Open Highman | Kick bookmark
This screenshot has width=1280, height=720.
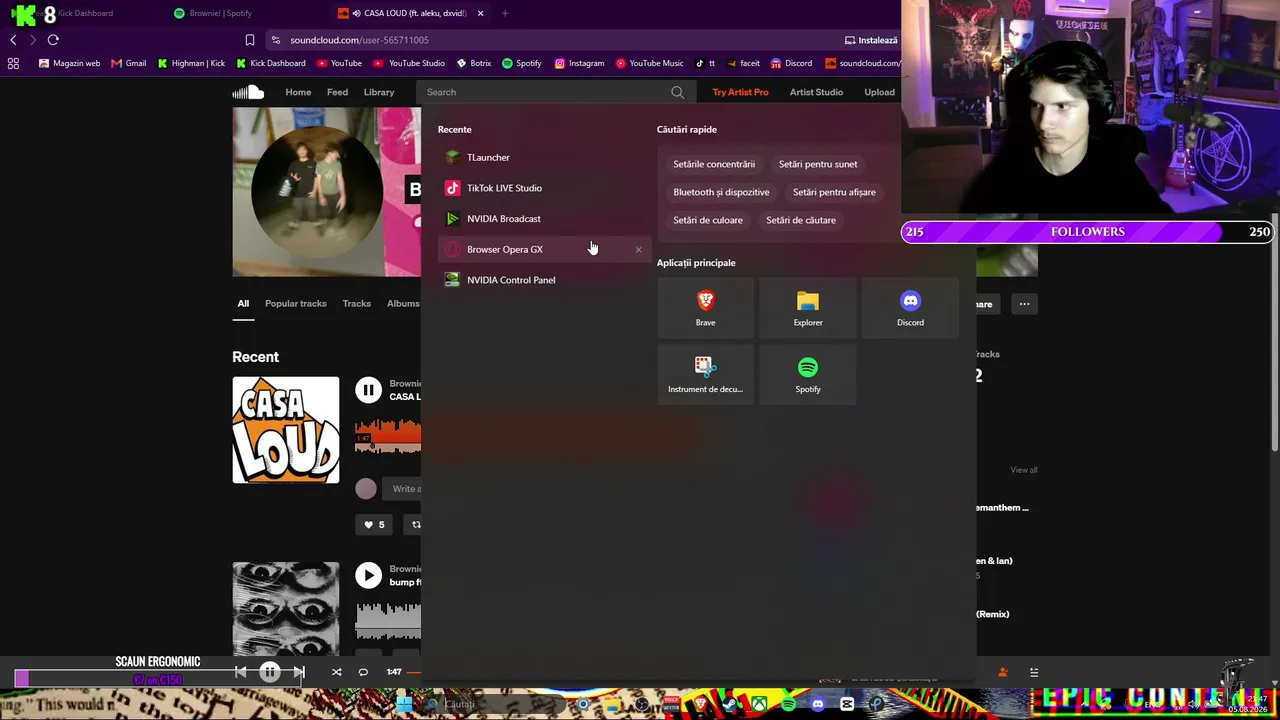point(191,63)
